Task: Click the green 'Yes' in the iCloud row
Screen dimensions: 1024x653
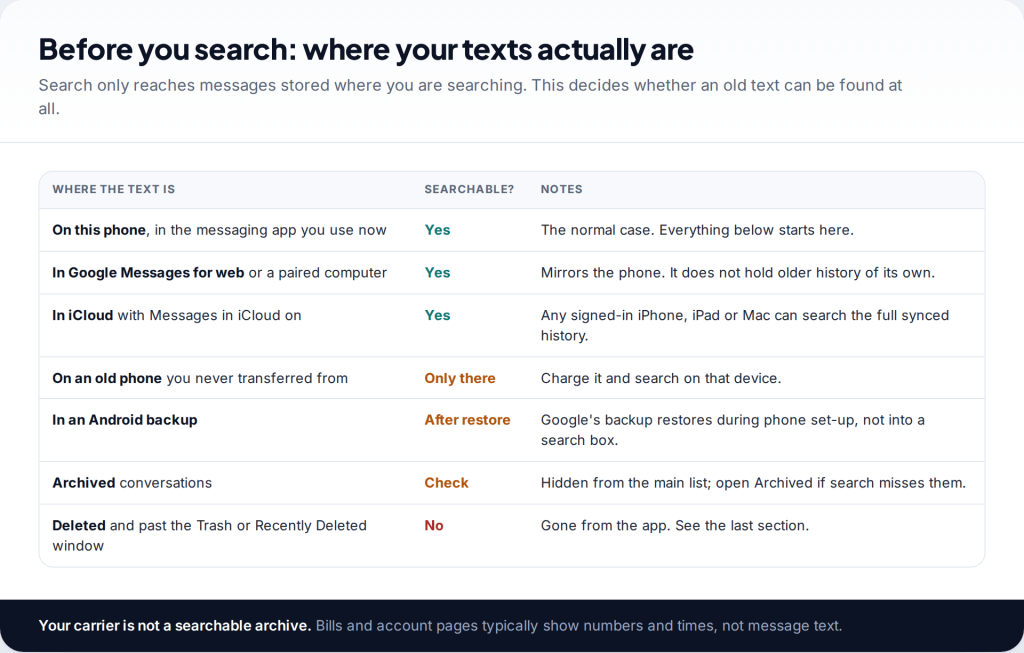Action: pos(437,315)
